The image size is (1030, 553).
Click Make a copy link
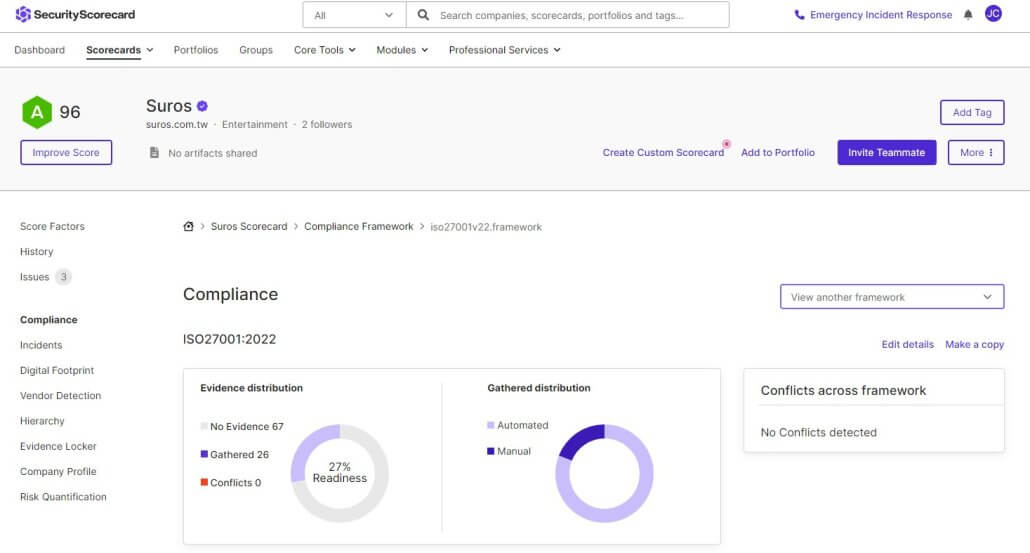coord(974,344)
